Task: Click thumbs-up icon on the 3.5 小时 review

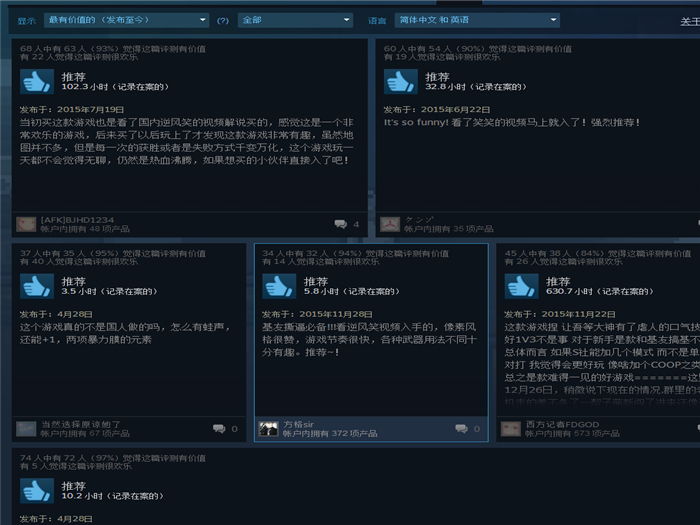Action: tap(36, 286)
